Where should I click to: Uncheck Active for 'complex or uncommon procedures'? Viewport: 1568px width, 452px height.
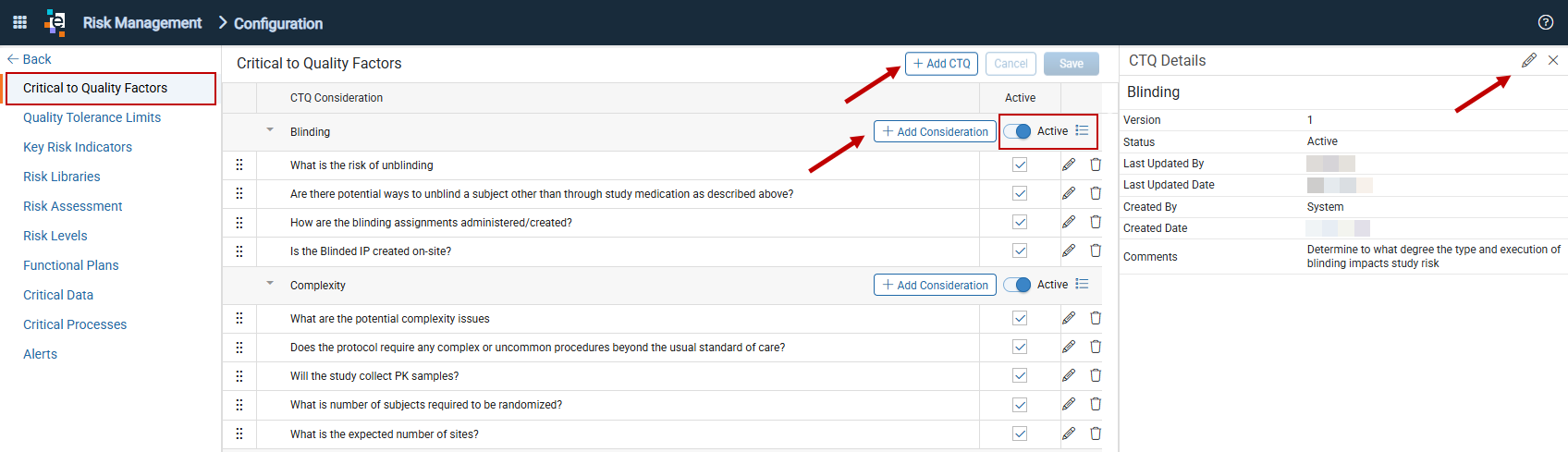1020,347
